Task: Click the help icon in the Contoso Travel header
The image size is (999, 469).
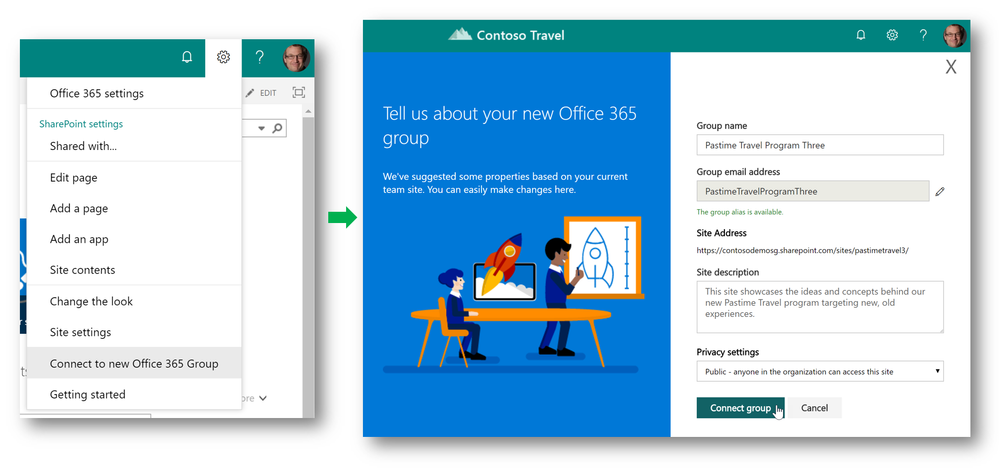Action: pyautogui.click(x=923, y=36)
